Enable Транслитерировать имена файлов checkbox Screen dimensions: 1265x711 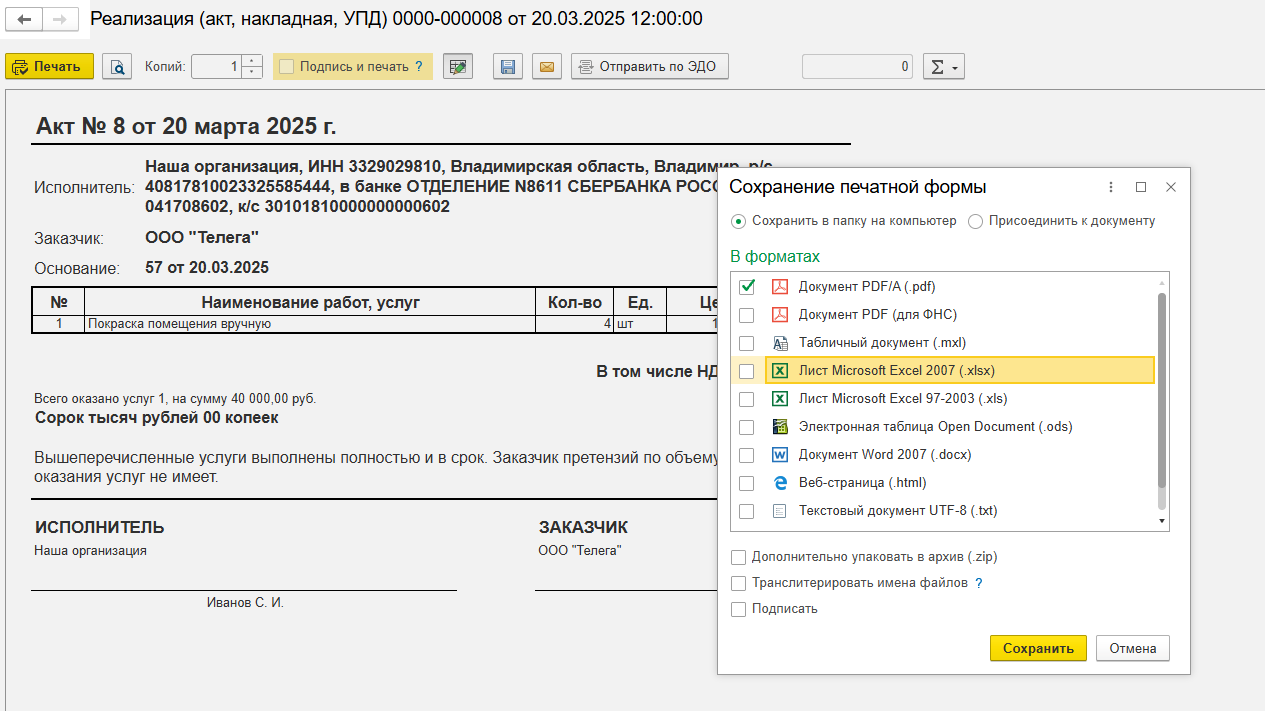[739, 583]
